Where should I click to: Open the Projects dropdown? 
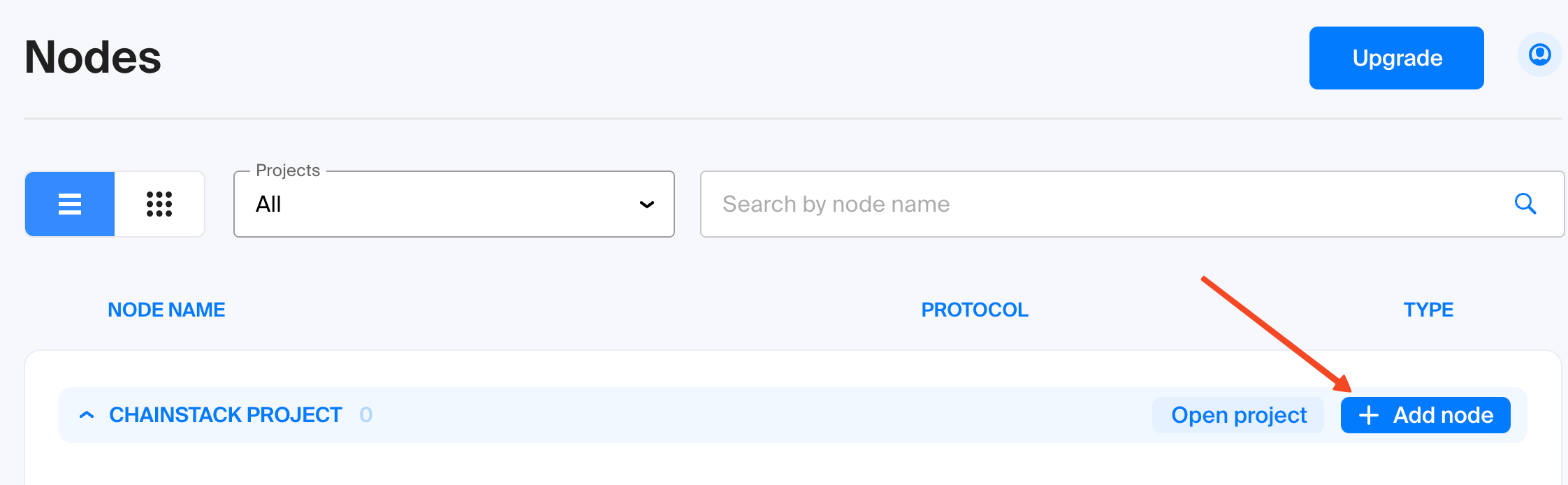pyautogui.click(x=453, y=204)
